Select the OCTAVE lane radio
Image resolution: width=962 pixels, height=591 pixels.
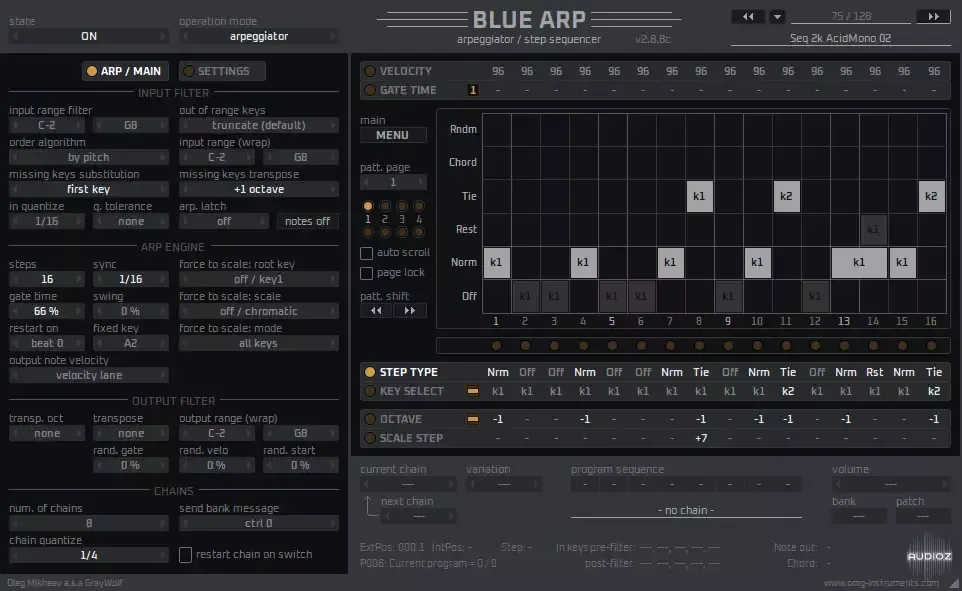point(370,419)
